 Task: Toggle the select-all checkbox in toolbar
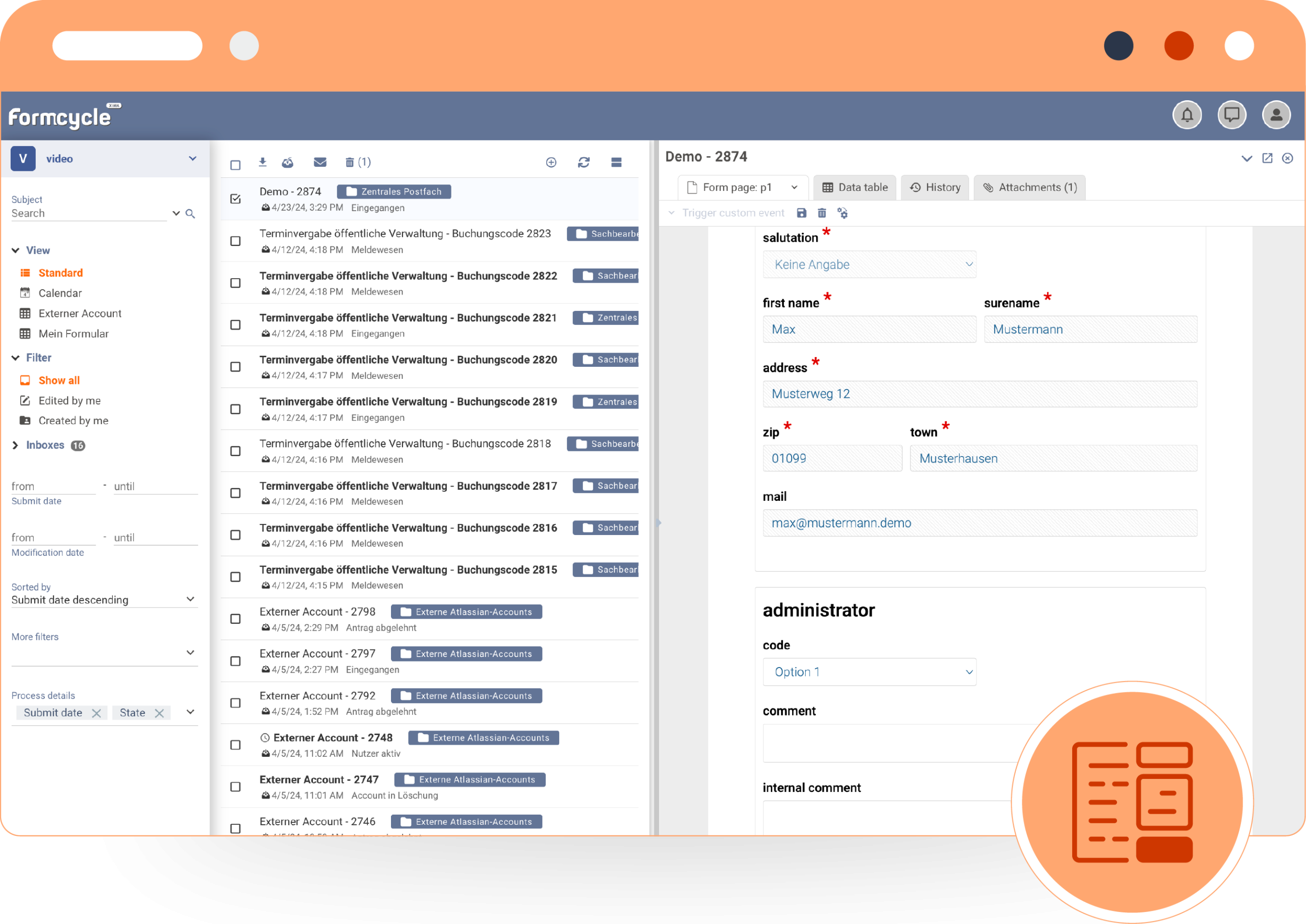point(236,164)
